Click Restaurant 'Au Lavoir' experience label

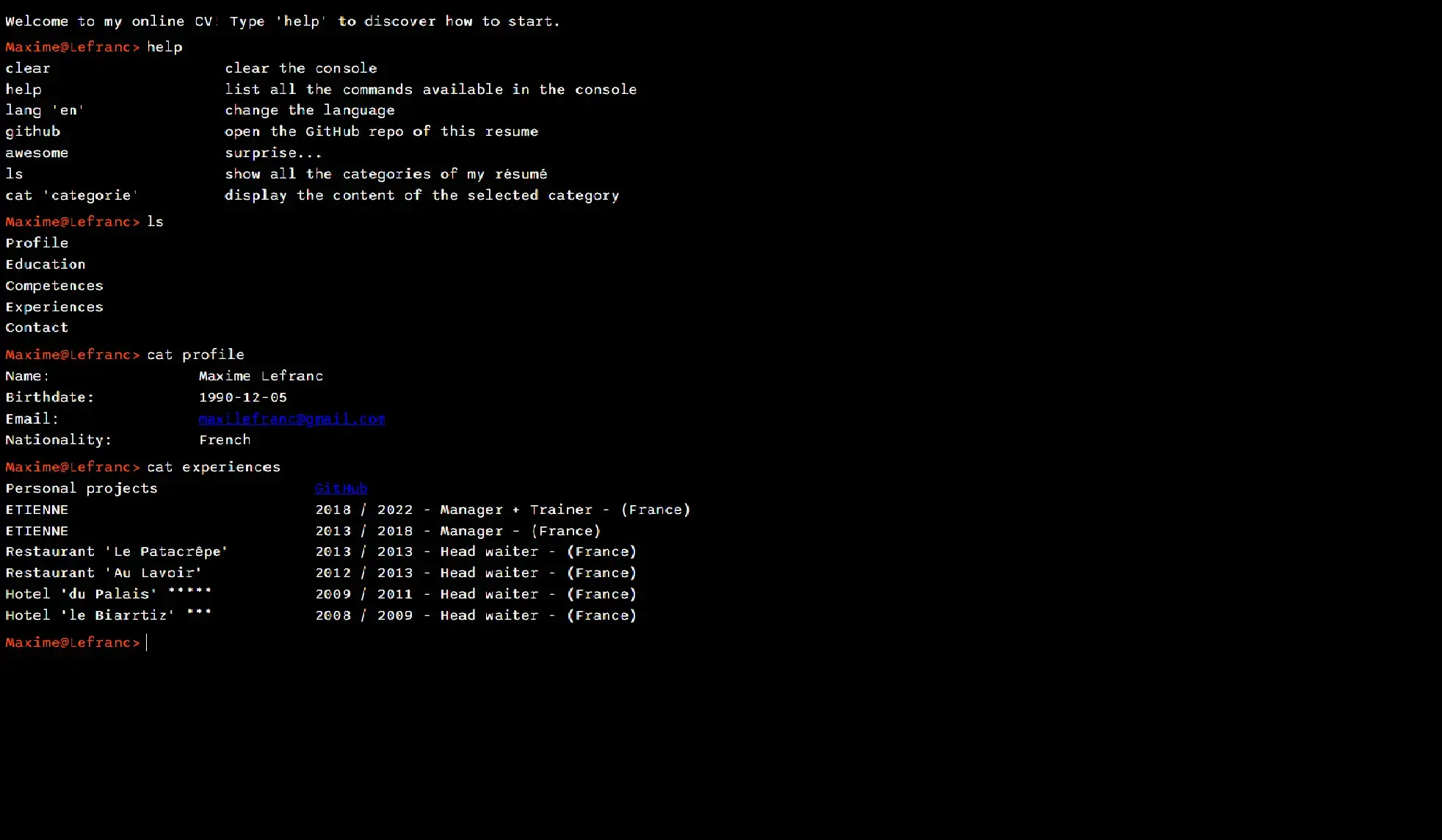[104, 573]
